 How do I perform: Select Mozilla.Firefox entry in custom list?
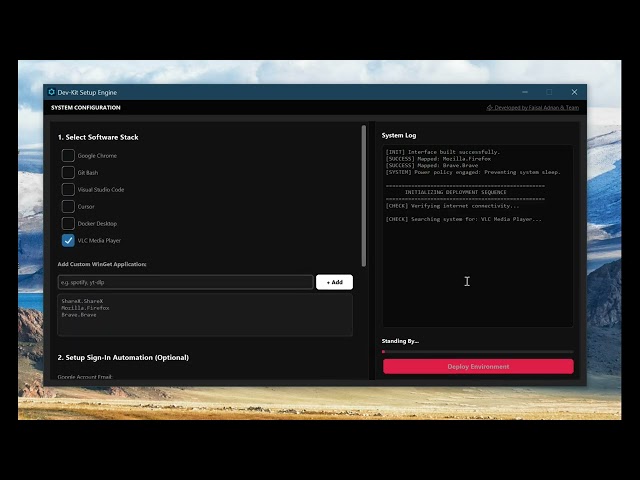click(85, 308)
